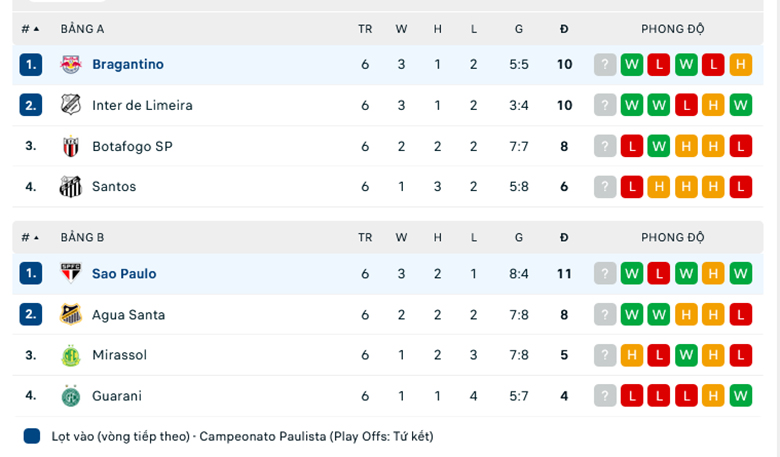This screenshot has width=780, height=457.
Task: Click the Agua Santa team logo
Action: (70, 314)
